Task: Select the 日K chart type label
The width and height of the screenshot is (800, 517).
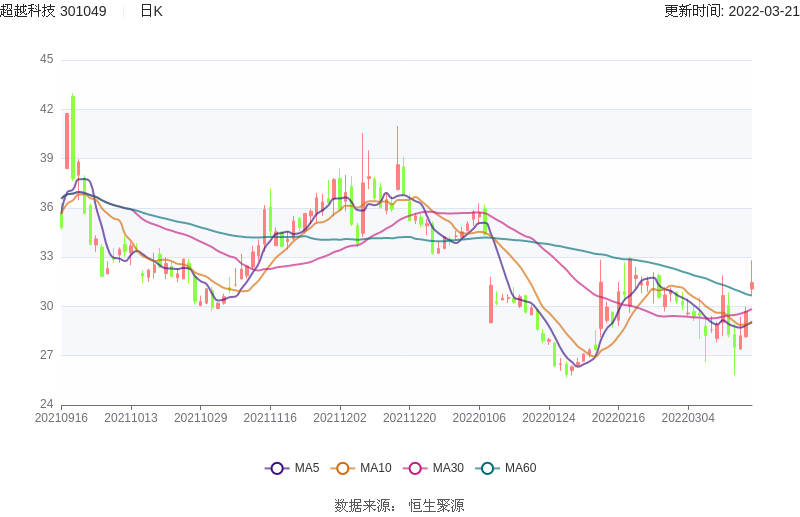Action: coord(151,11)
